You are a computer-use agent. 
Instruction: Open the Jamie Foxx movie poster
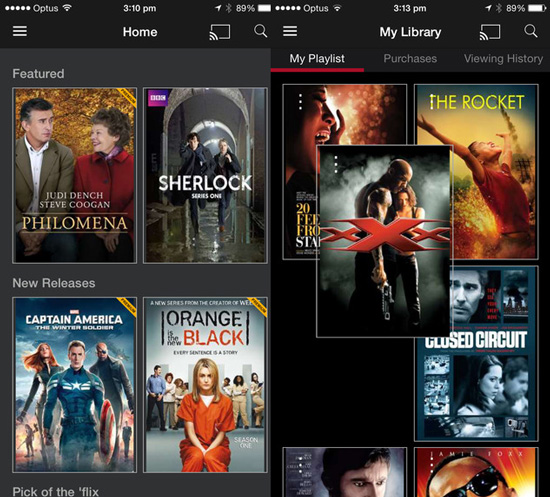tap(476, 472)
